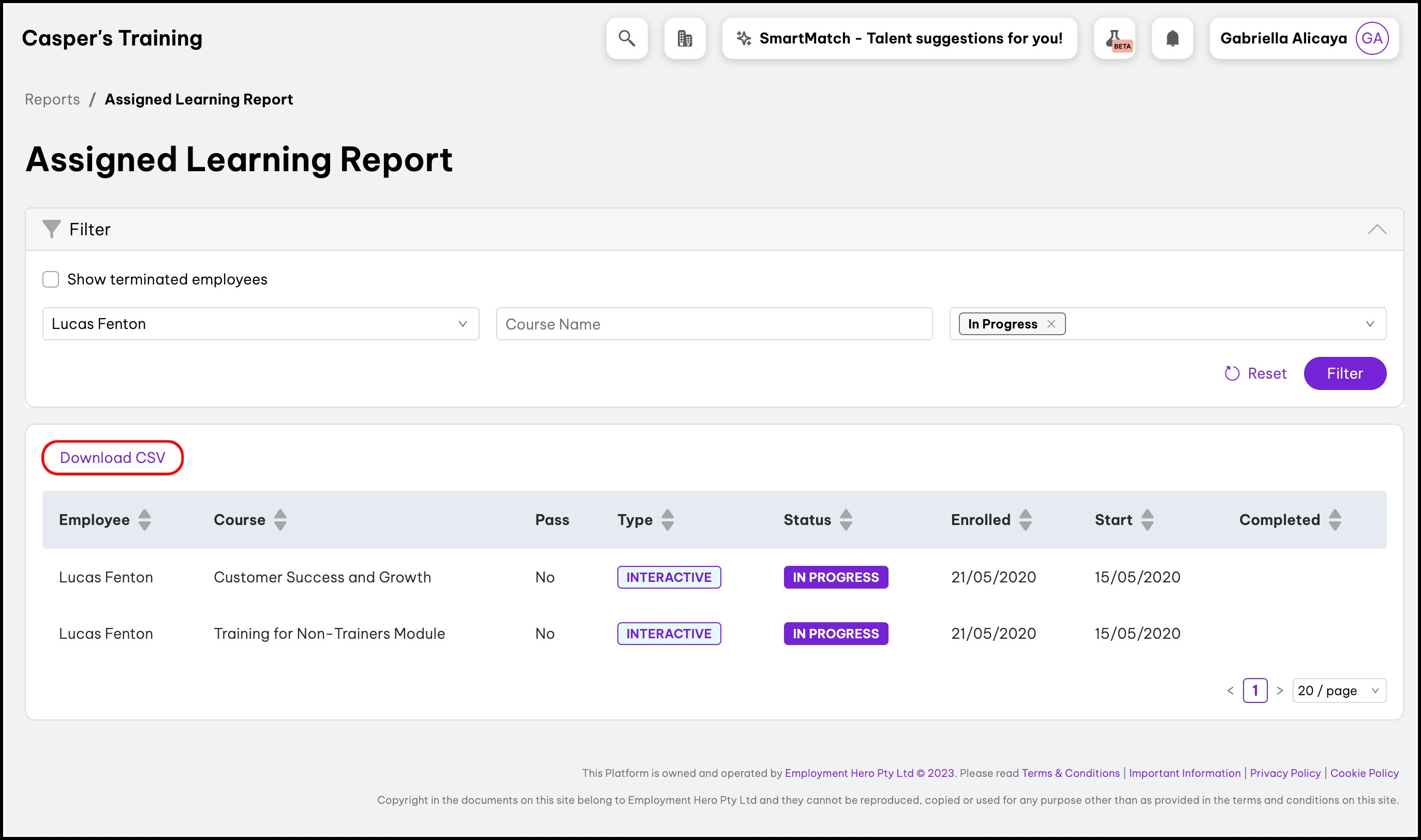Open the Lucas Fenton employee dropdown
1421x840 pixels.
click(260, 324)
